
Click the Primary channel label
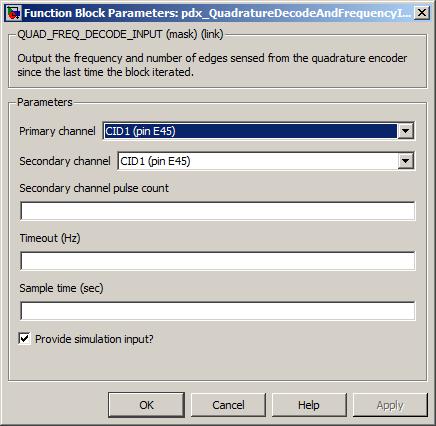57,131
